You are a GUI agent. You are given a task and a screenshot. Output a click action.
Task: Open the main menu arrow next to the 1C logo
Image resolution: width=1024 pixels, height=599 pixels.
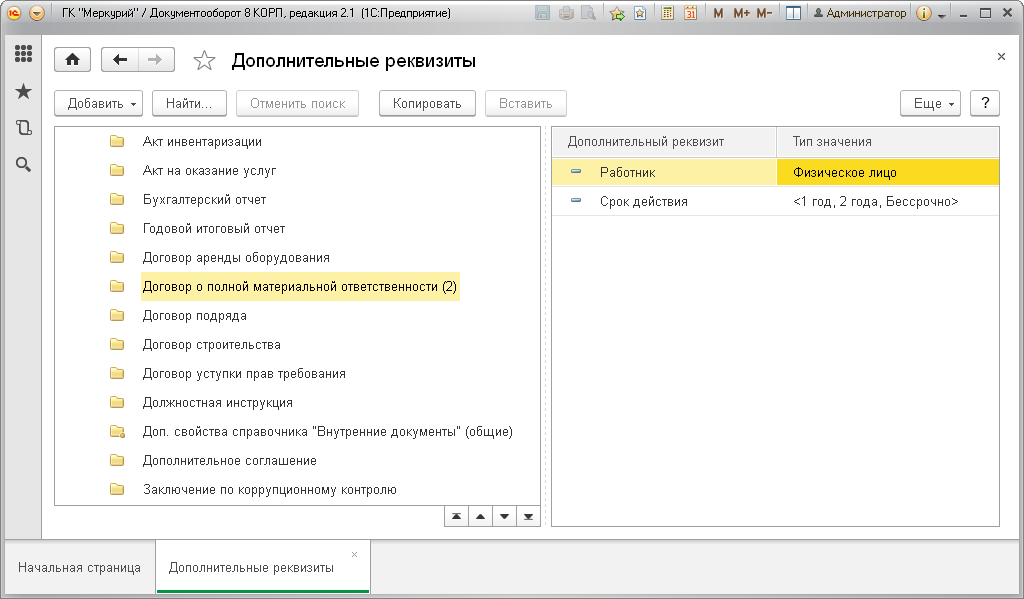tap(37, 13)
